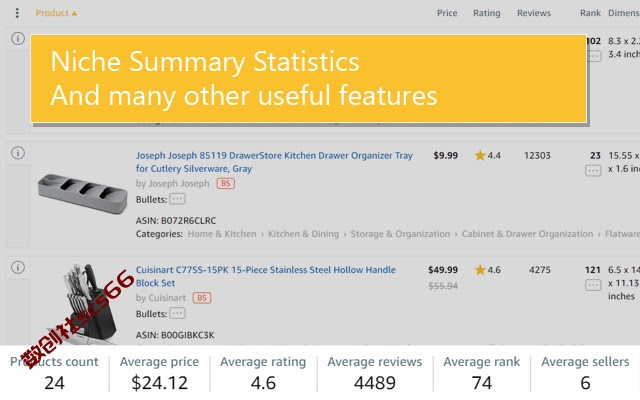Sort by the Rank column header

[590, 13]
